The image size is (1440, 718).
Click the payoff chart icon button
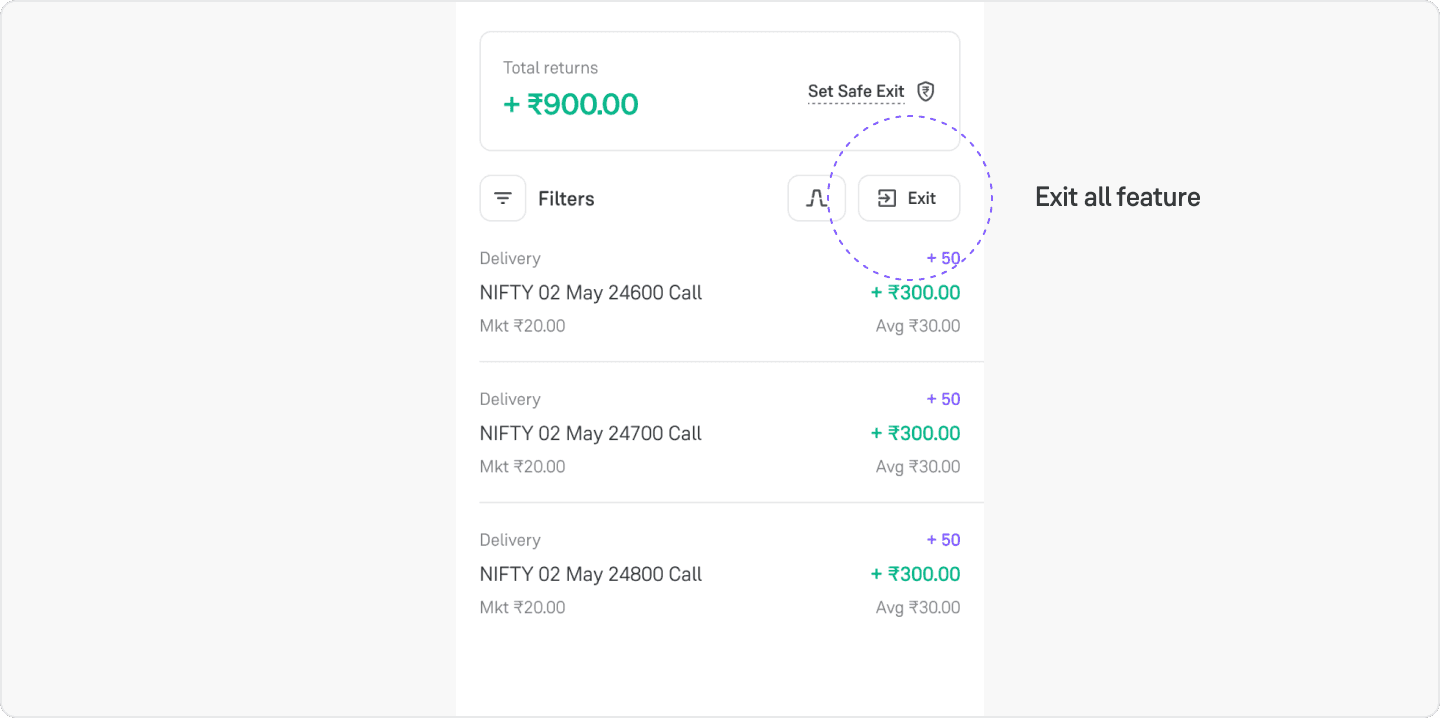817,198
